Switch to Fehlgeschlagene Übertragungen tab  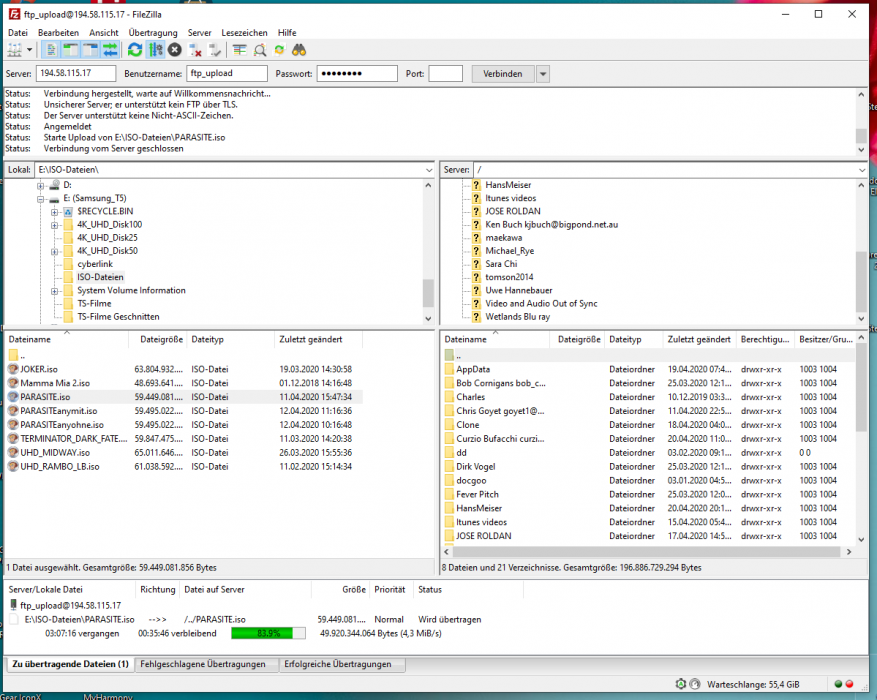click(x=203, y=664)
